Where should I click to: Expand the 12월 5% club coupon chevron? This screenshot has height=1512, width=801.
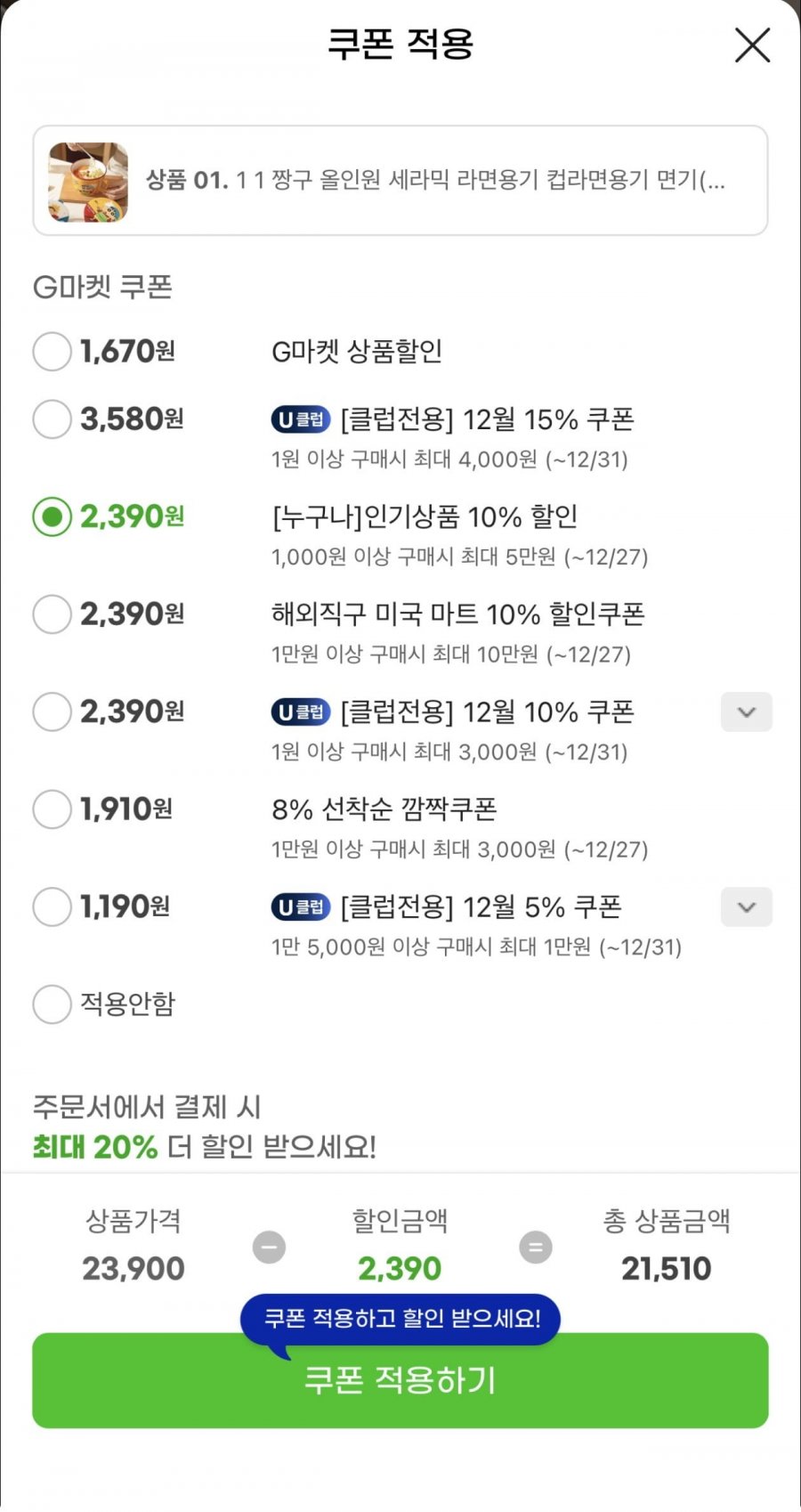tap(747, 907)
